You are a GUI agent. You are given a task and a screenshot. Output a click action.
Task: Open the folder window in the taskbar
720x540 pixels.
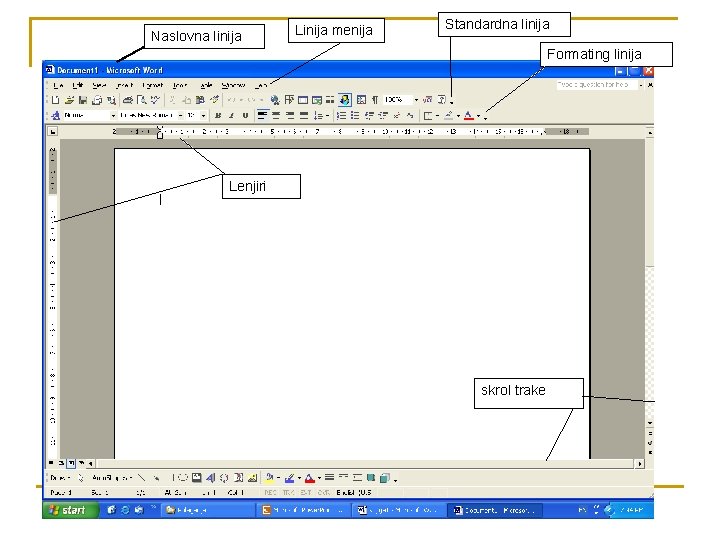pyautogui.click(x=208, y=510)
